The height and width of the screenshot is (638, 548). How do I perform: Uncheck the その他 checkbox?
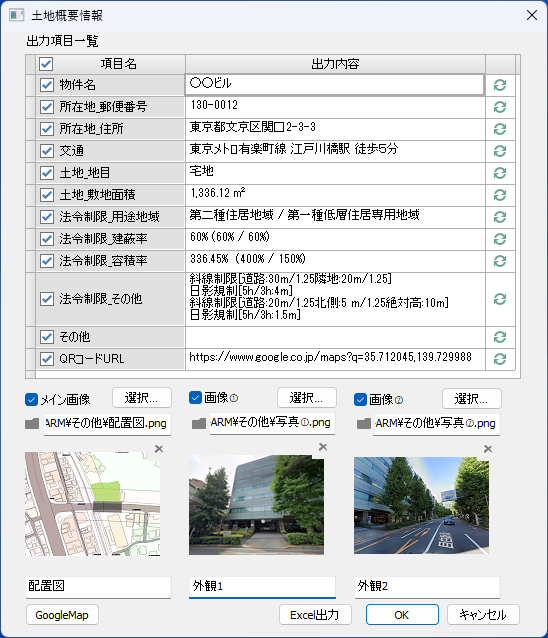pos(47,337)
